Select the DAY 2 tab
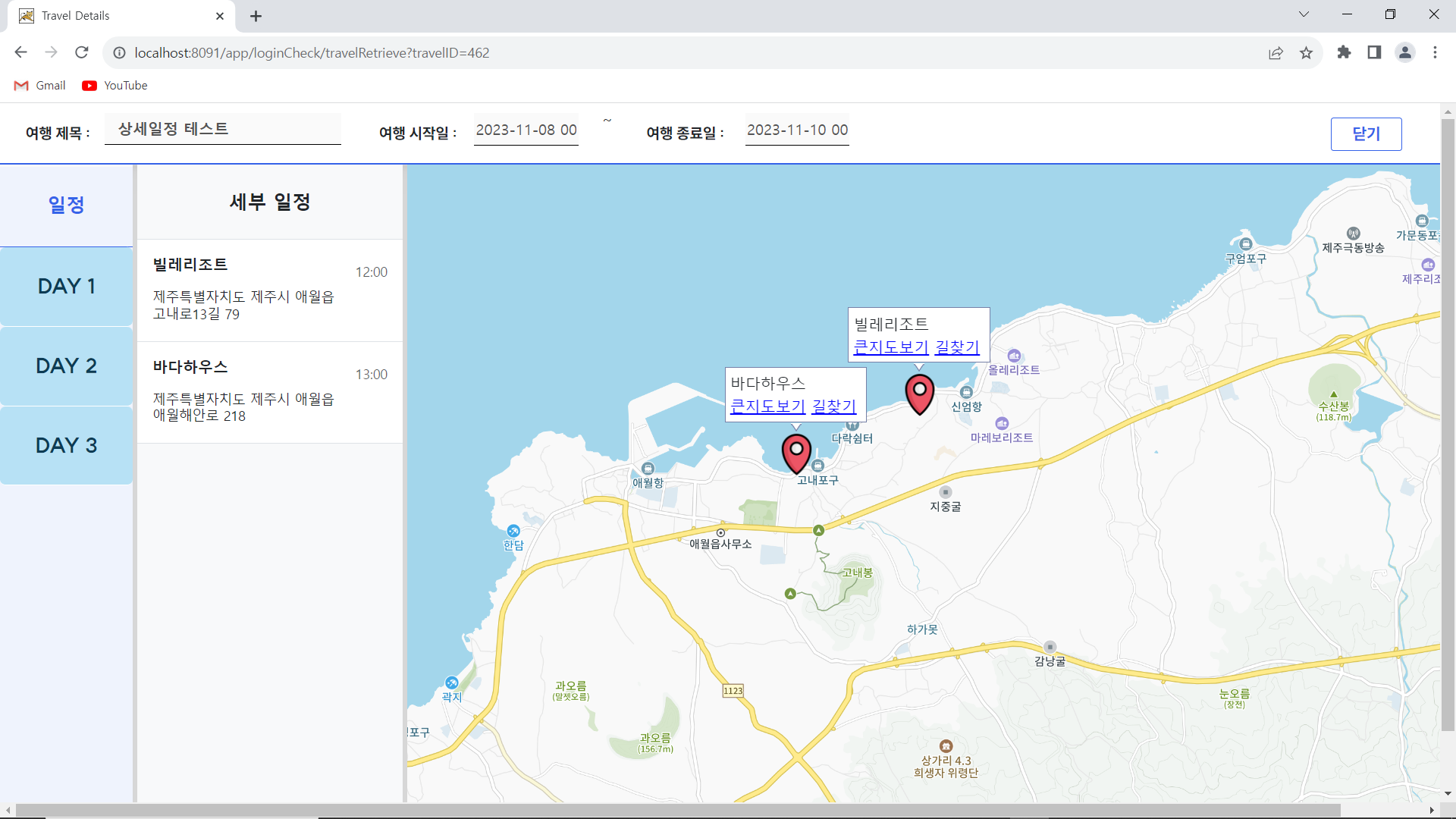This screenshot has width=1456, height=819. (67, 366)
